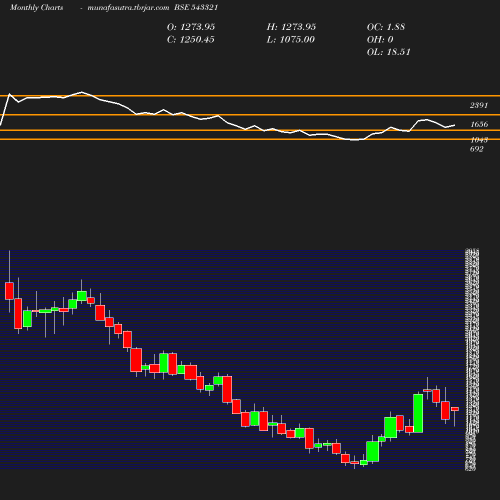Click the tall green candle near the right end
This screenshot has height=500, width=500.
(x=418, y=413)
